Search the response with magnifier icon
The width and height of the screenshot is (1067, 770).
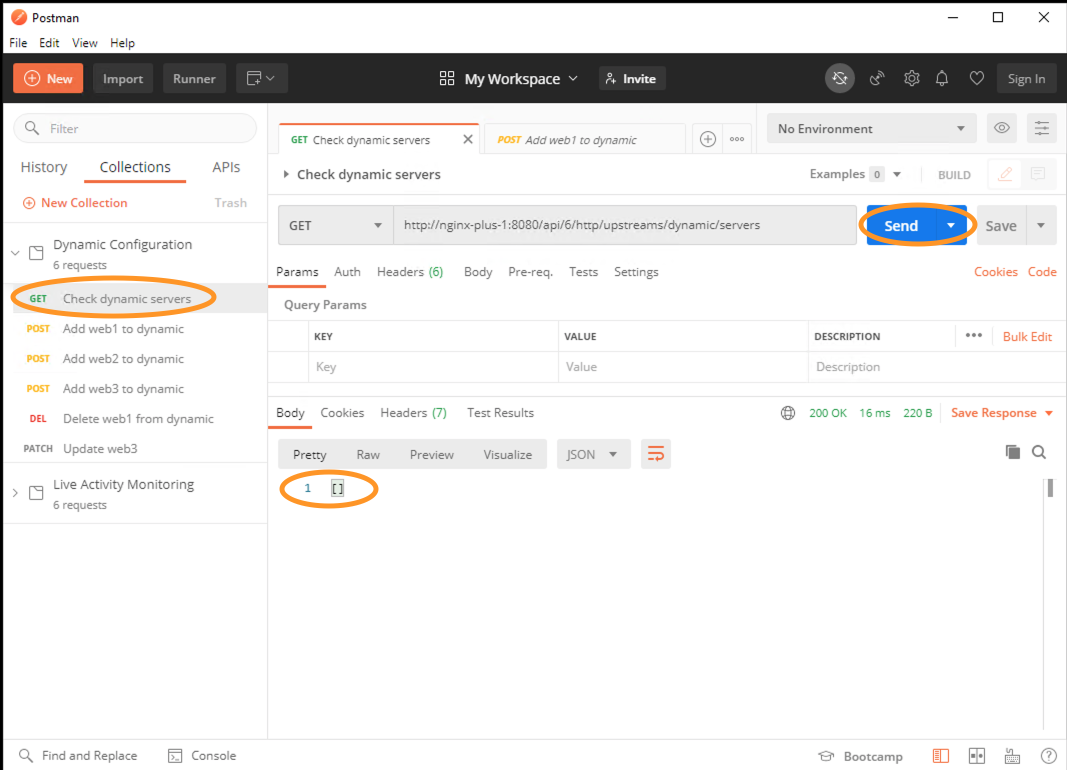click(1038, 452)
